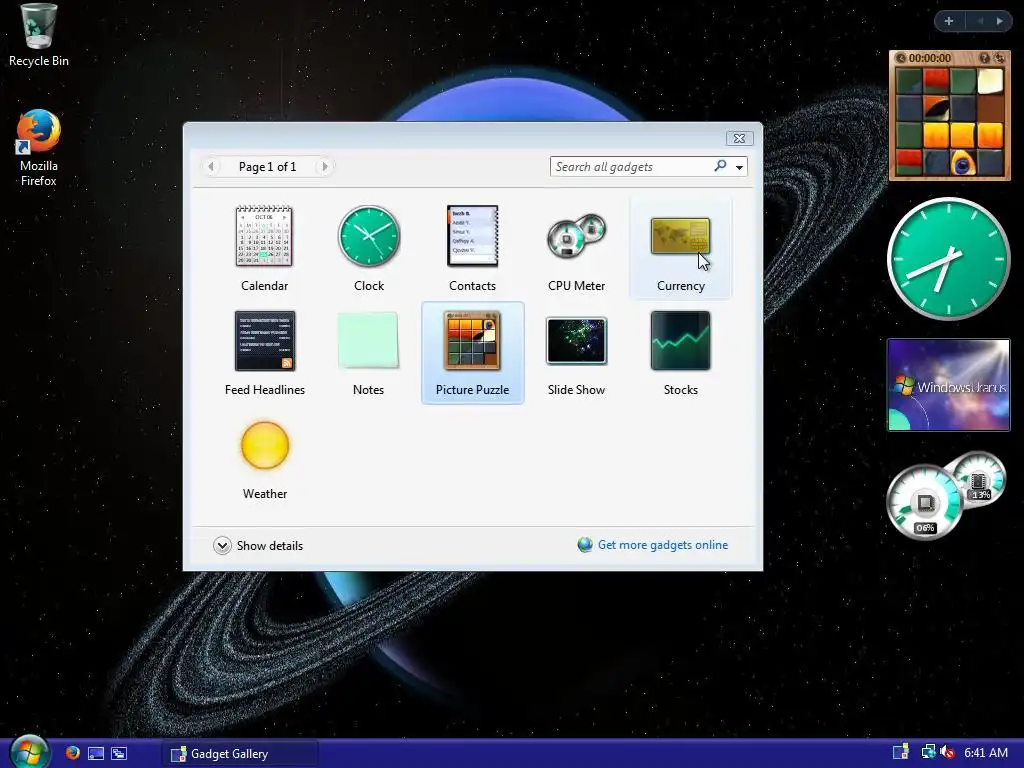Select the Stocks gadget icon
The height and width of the screenshot is (768, 1024).
(680, 340)
